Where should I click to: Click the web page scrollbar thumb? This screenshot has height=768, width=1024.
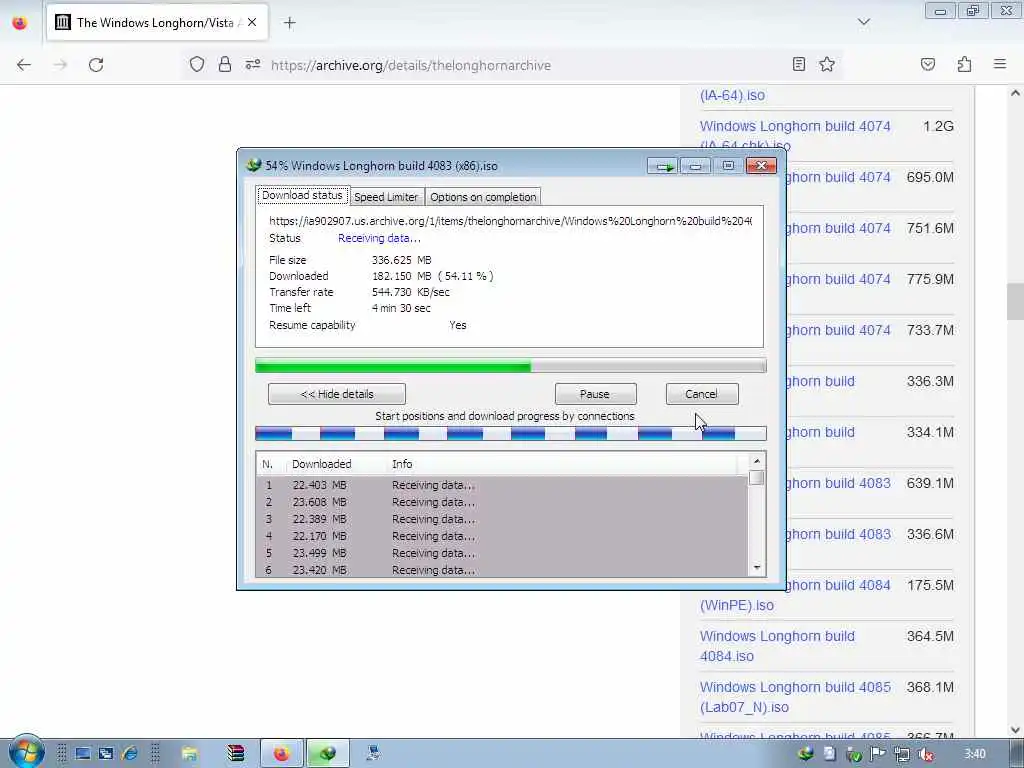tap(1015, 301)
